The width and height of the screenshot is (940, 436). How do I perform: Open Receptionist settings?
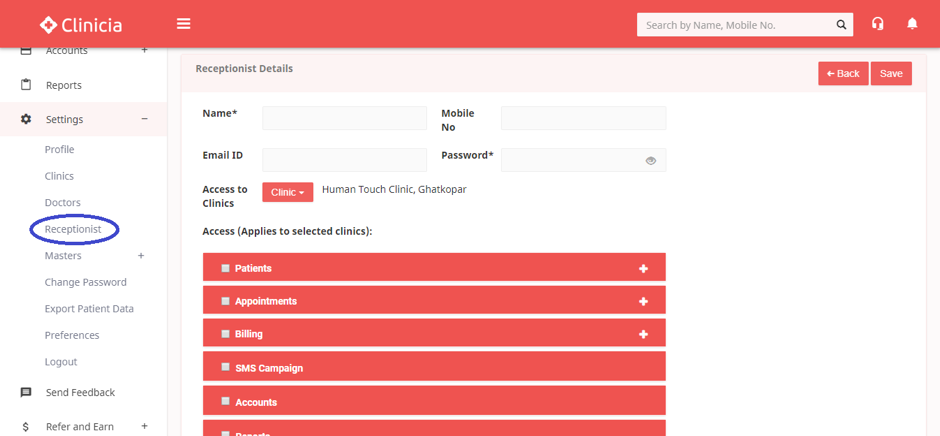(73, 229)
